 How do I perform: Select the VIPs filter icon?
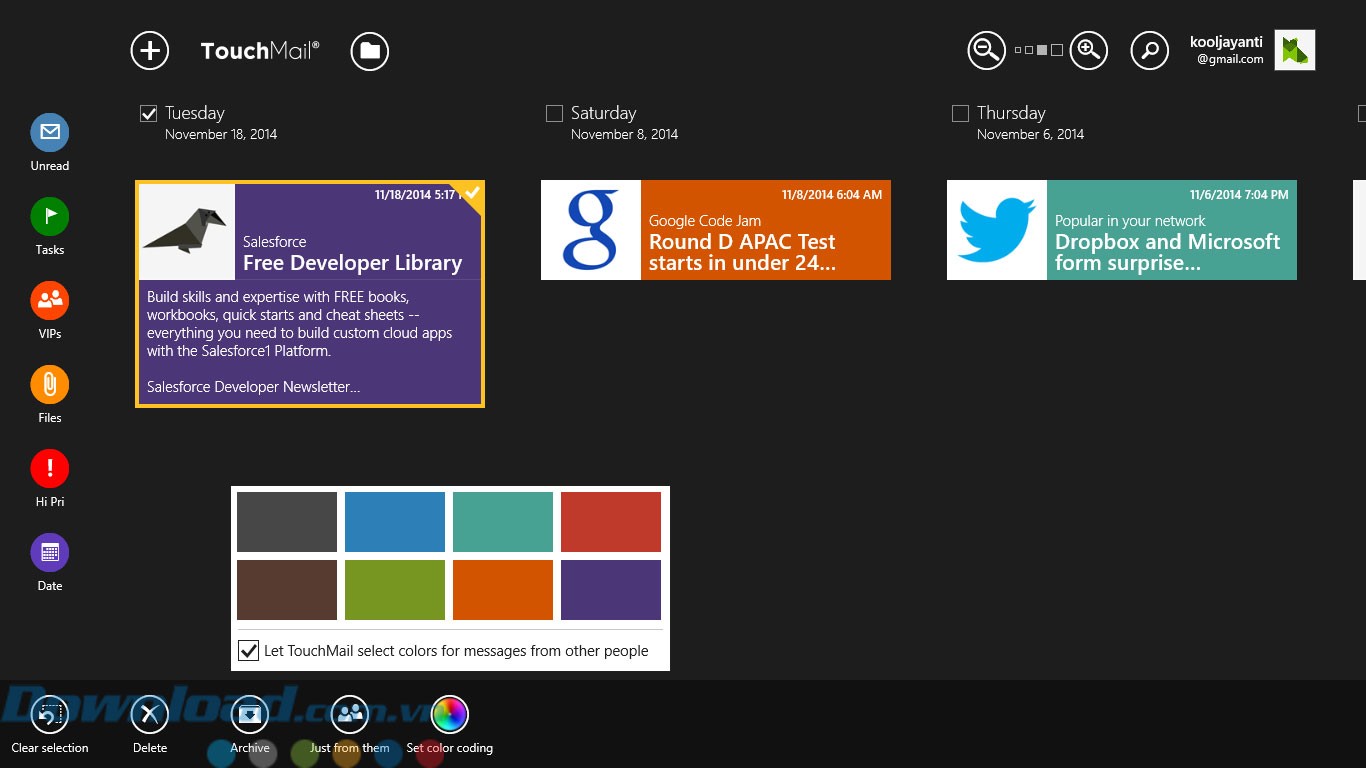pyautogui.click(x=50, y=301)
